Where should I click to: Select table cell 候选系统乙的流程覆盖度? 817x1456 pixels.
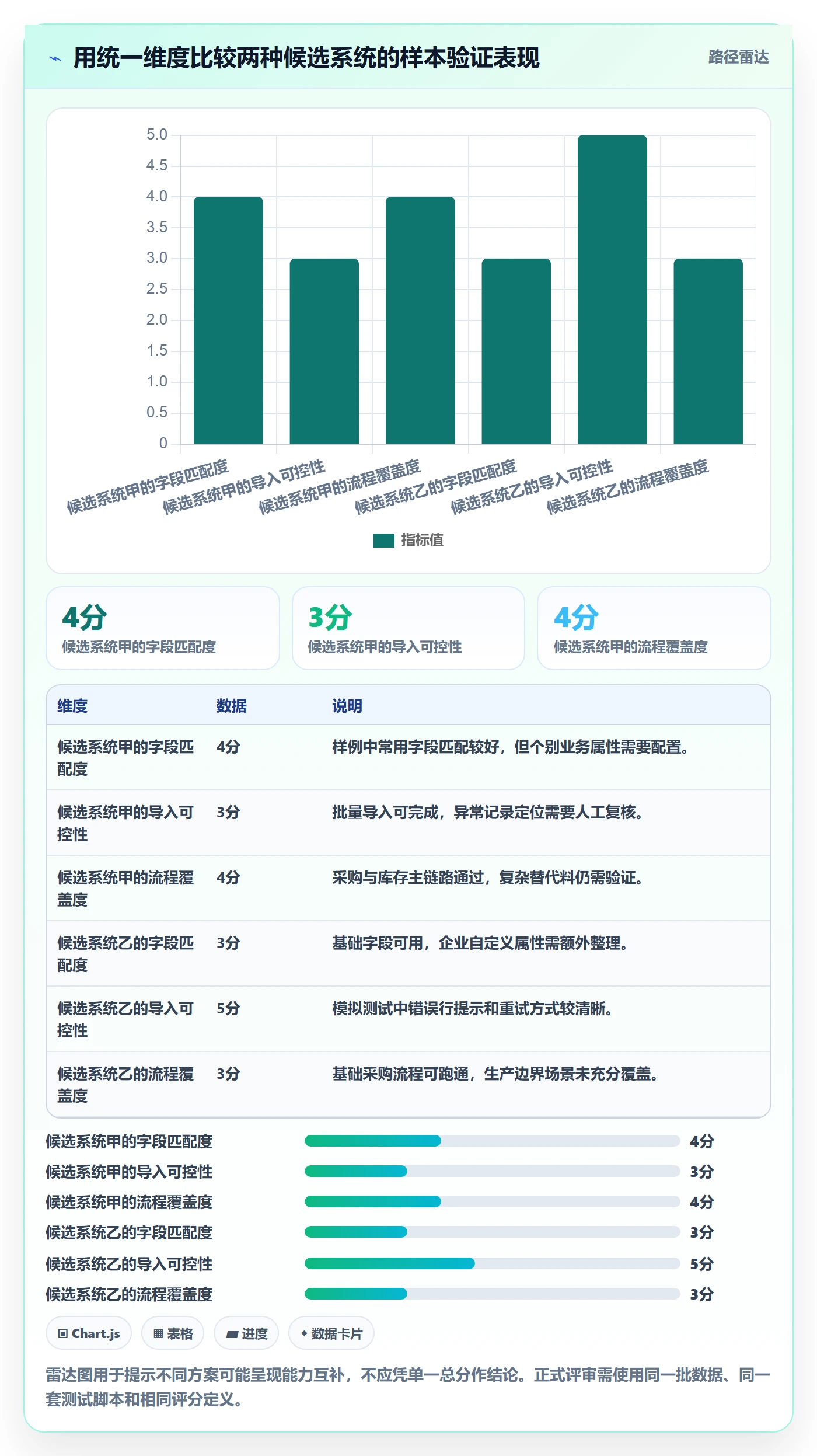[125, 1085]
